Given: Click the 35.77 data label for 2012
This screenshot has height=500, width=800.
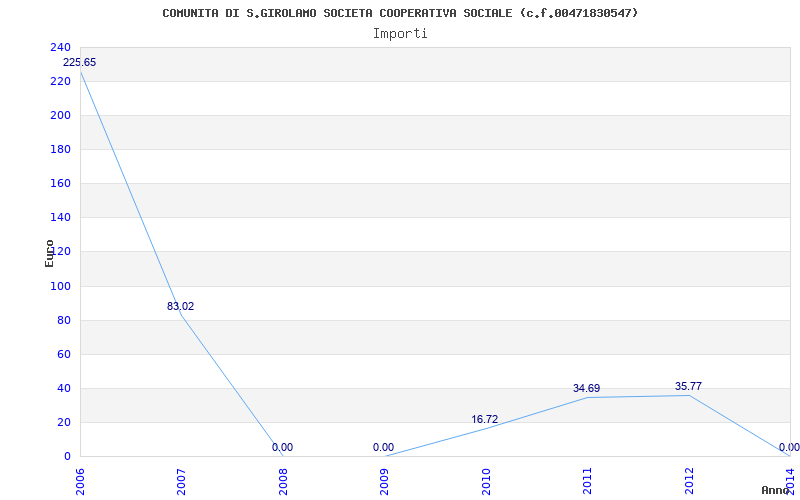Looking at the screenshot, I should (x=688, y=386).
